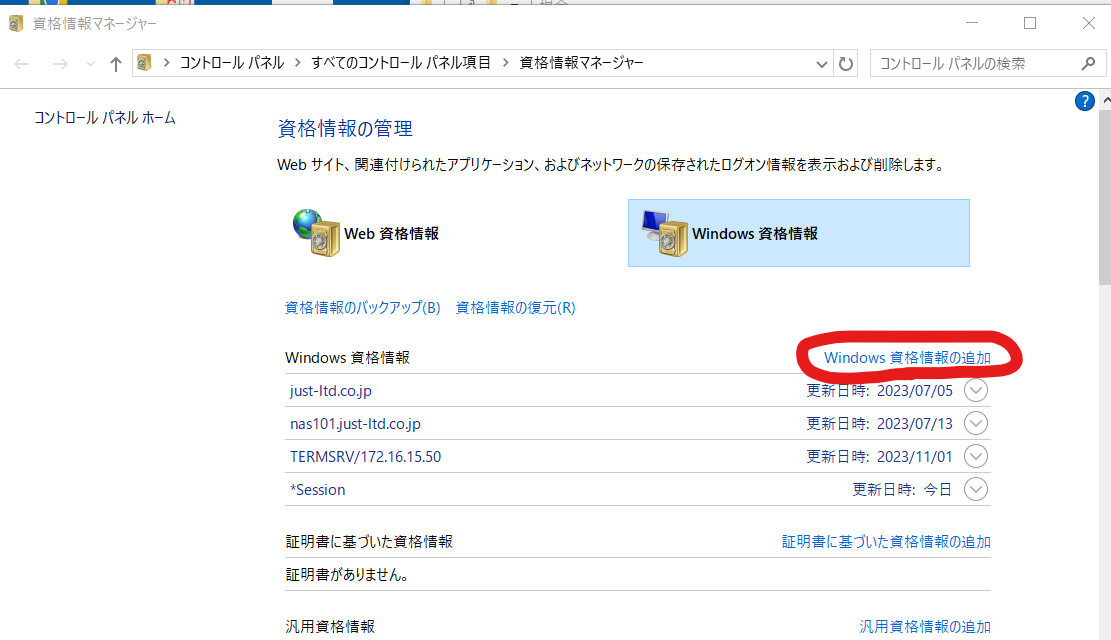1111x640 pixels.
Task: Expand the address bar history dropdown
Action: [x=821, y=64]
